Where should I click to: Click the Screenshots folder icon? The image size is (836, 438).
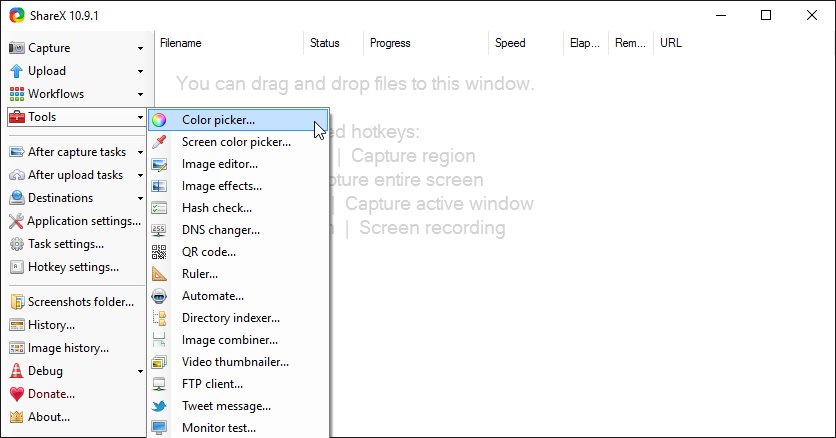click(x=17, y=302)
